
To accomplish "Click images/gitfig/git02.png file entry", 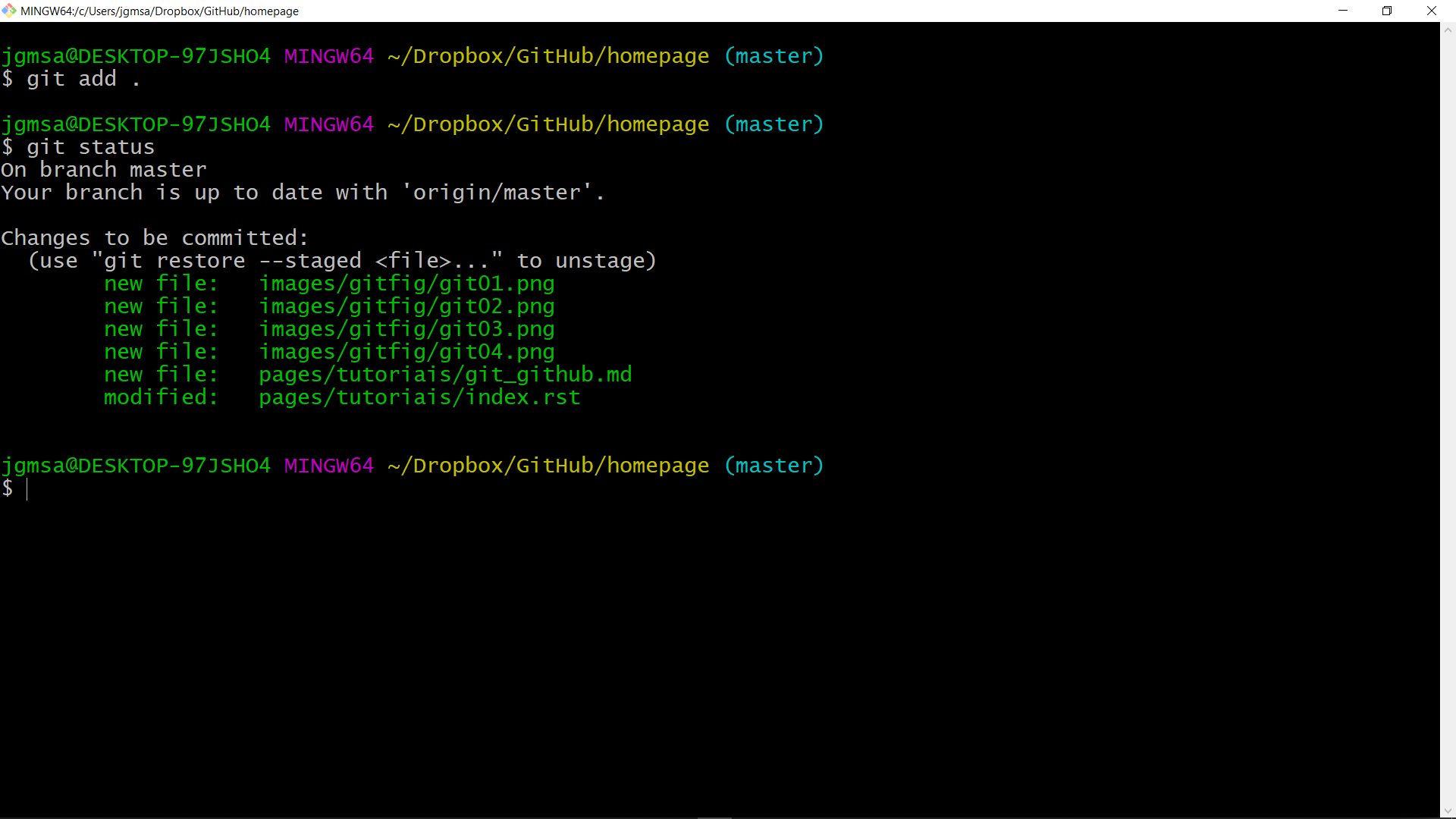I will click(406, 306).
